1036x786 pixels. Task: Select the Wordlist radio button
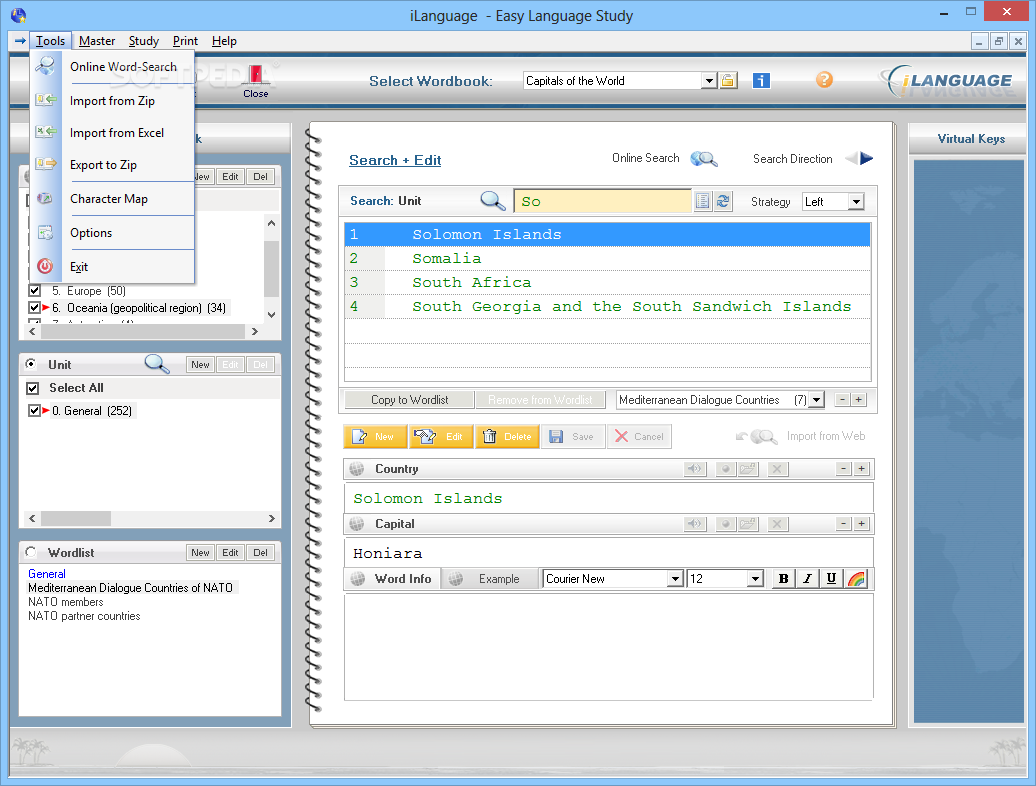coord(30,552)
